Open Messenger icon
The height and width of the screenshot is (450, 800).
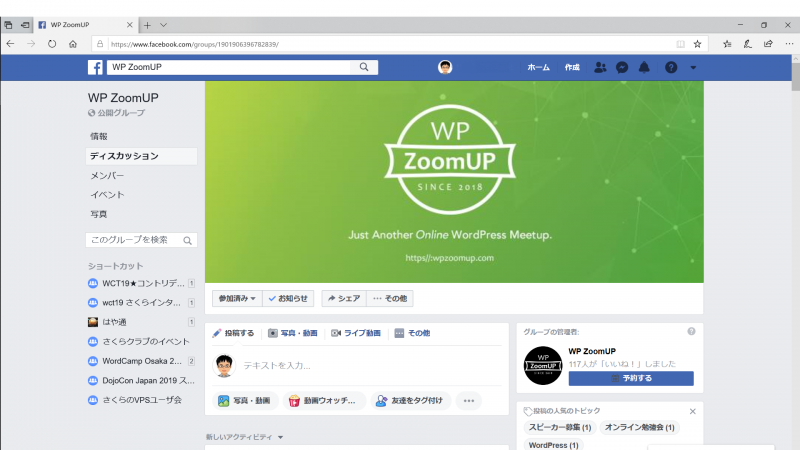(x=622, y=67)
